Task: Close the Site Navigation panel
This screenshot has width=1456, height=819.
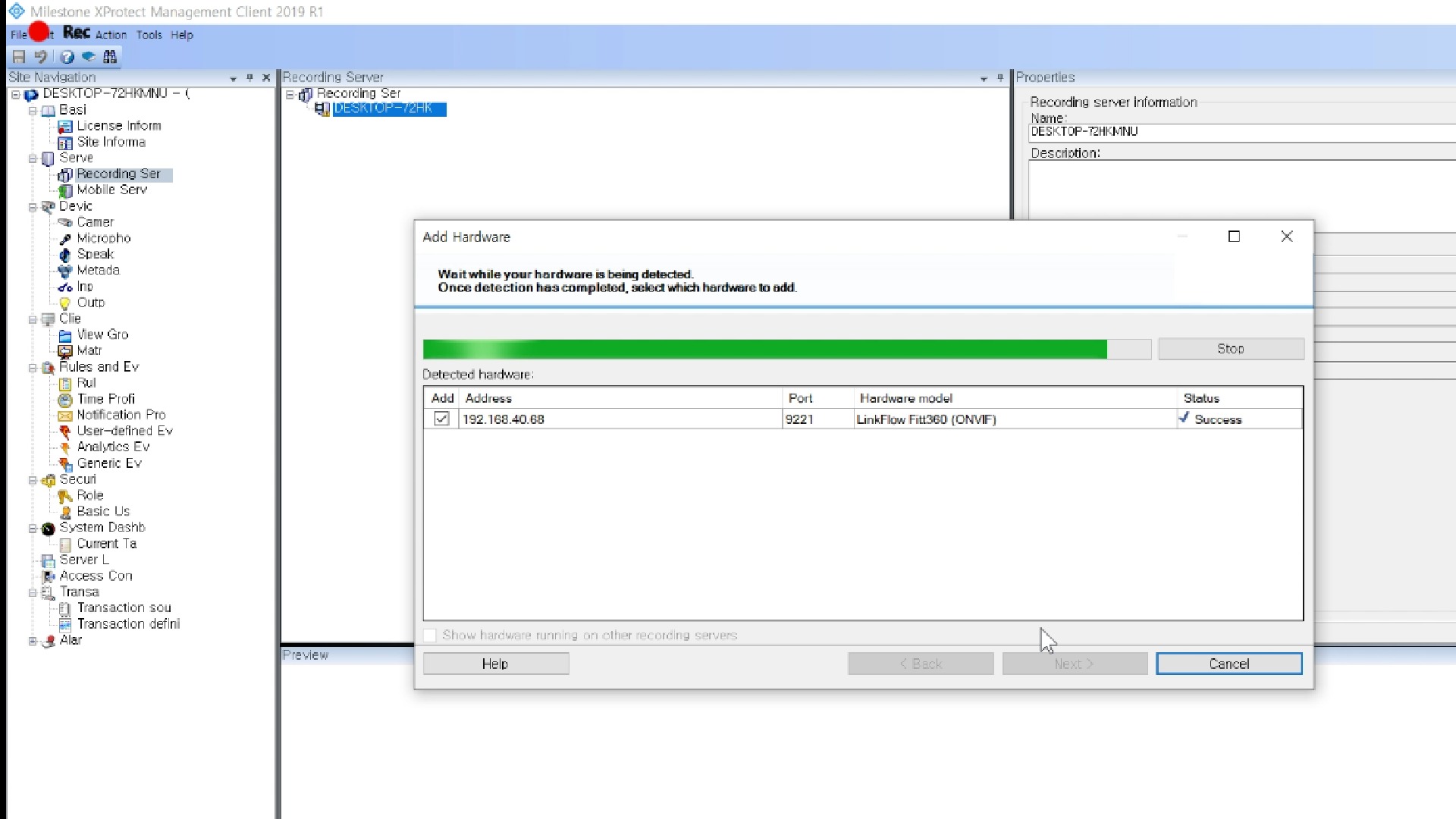Action: click(266, 78)
